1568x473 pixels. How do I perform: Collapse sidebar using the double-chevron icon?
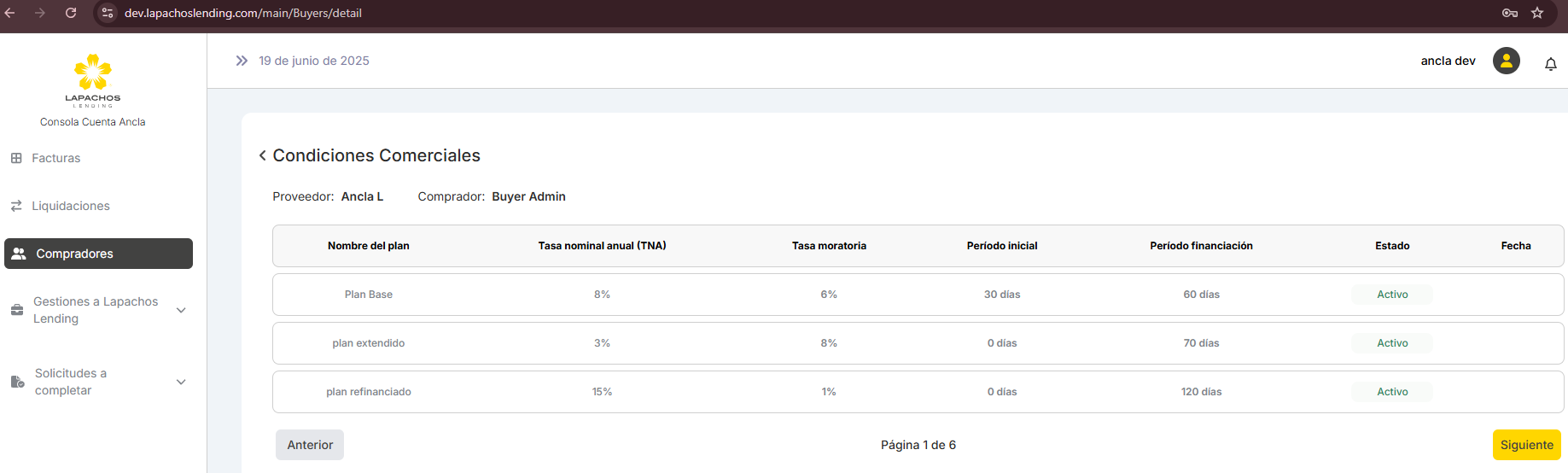242,61
